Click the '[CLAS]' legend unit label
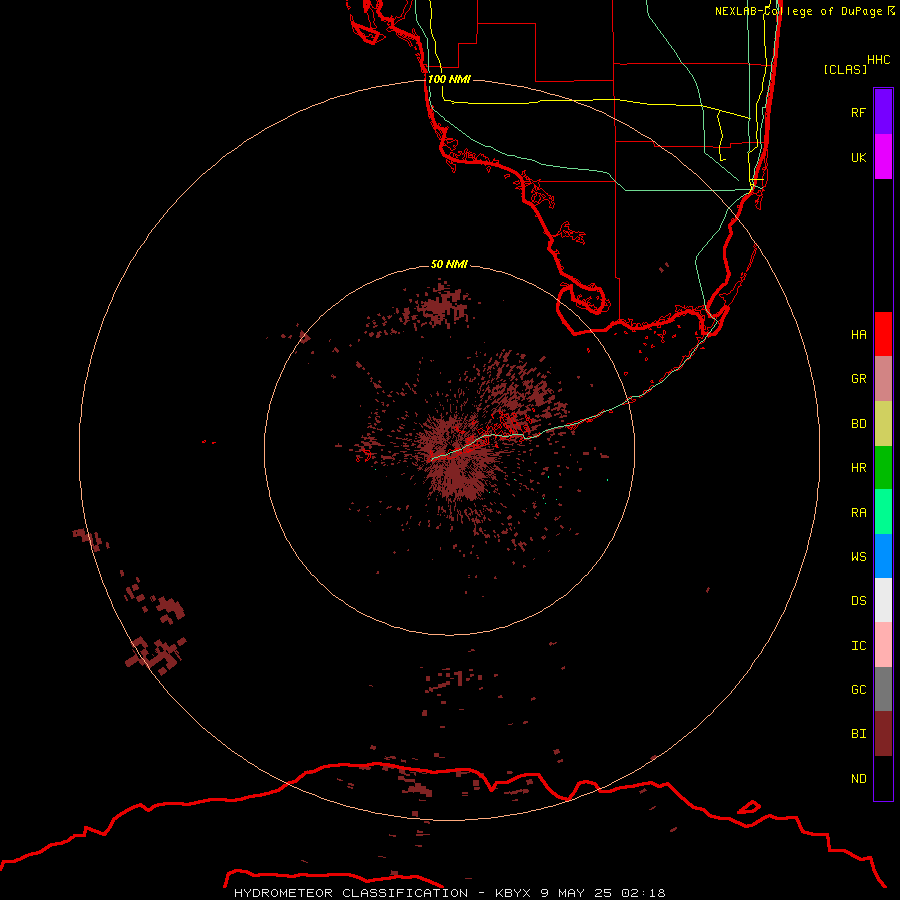The image size is (900, 900). click(845, 69)
